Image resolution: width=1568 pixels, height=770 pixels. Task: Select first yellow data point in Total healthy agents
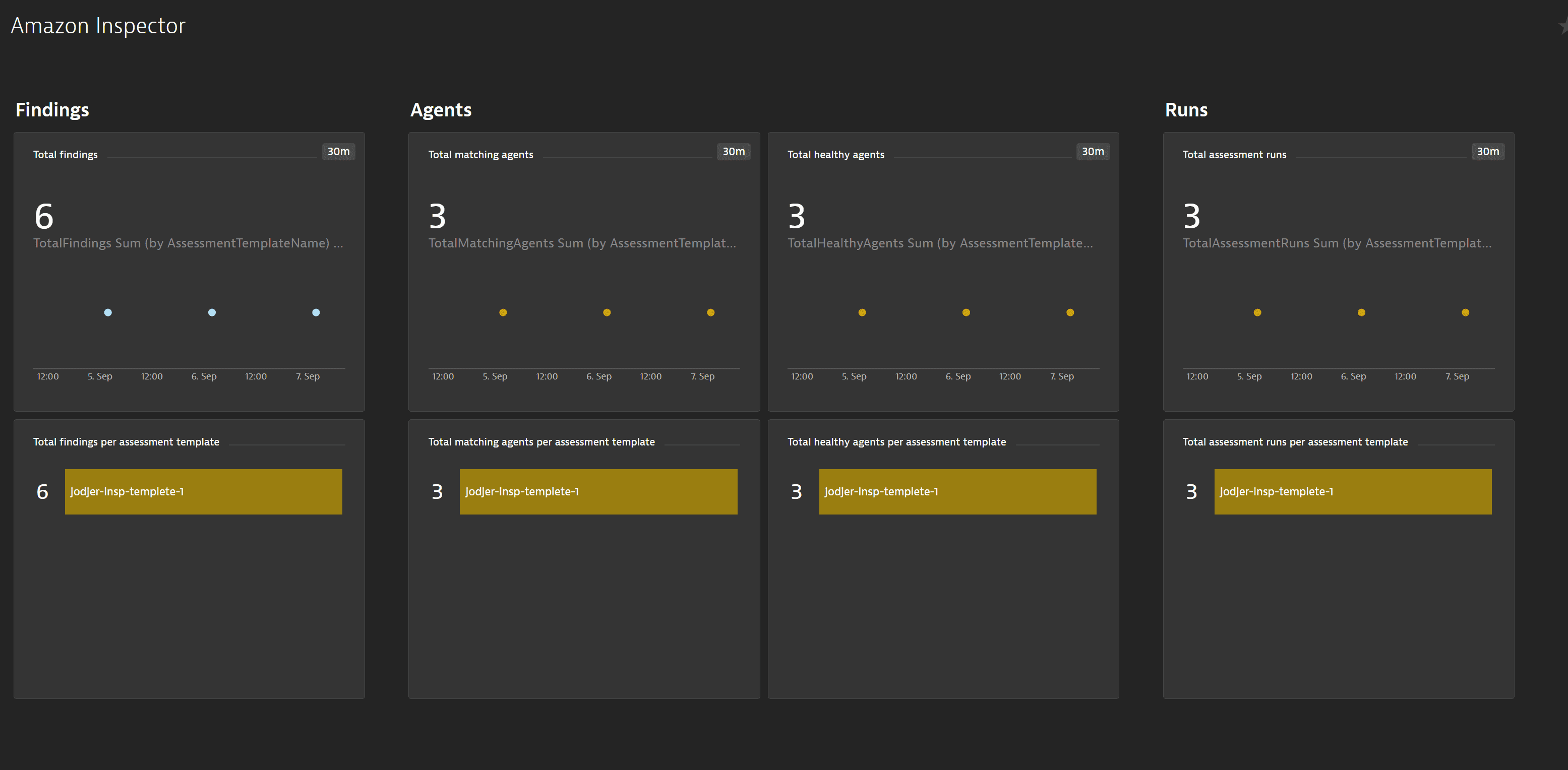point(862,312)
